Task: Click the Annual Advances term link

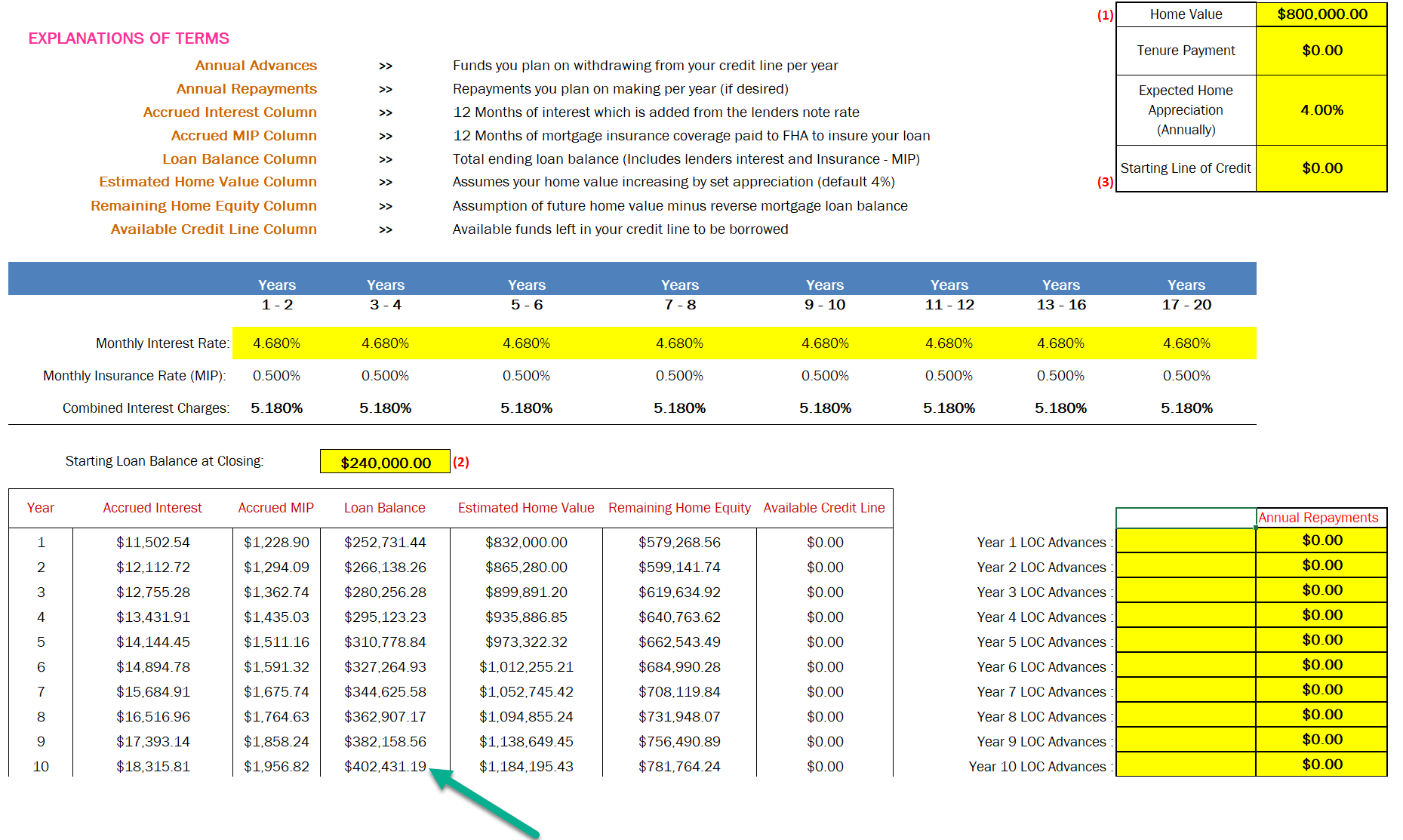Action: (257, 66)
